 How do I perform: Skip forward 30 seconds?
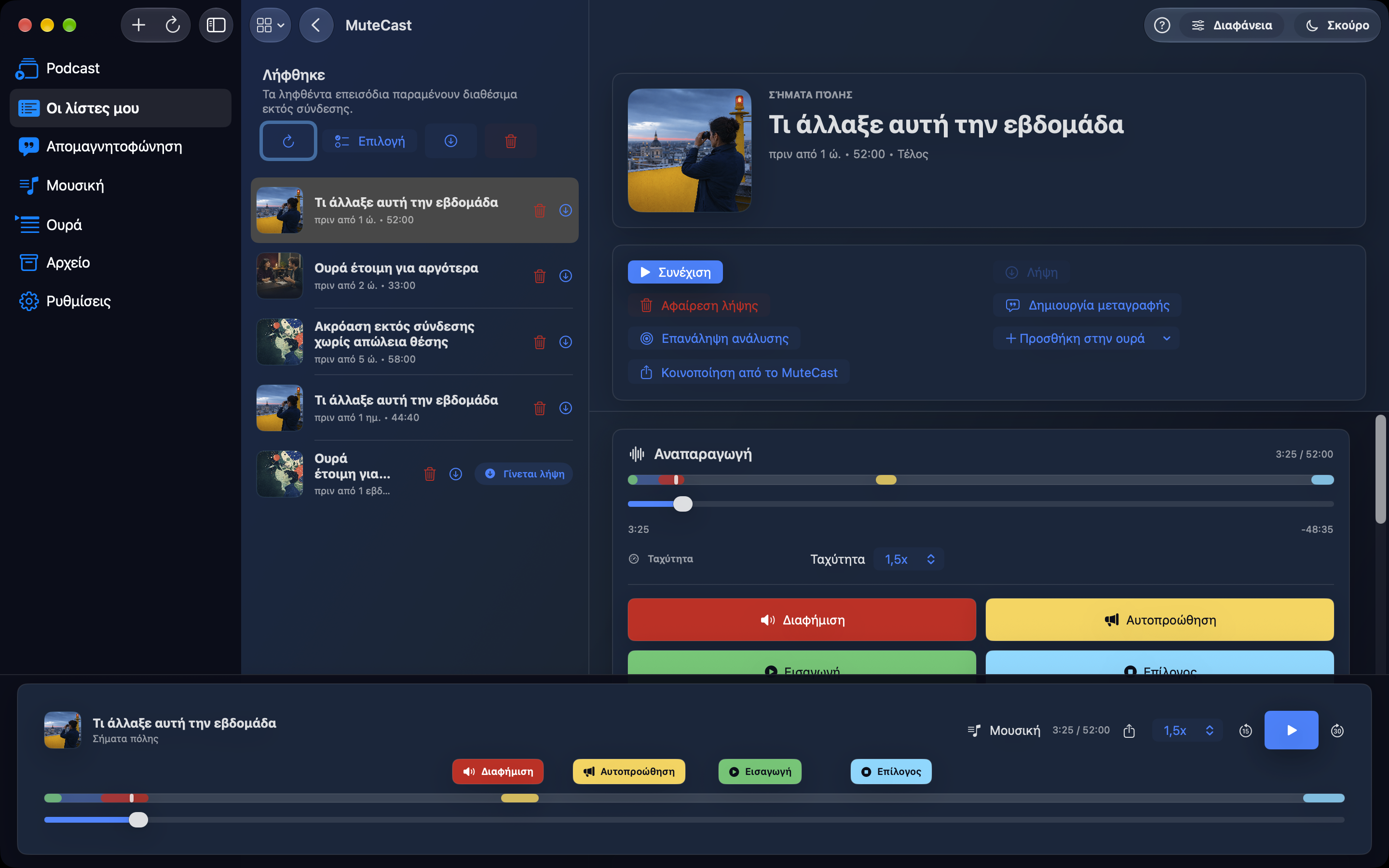(x=1337, y=730)
